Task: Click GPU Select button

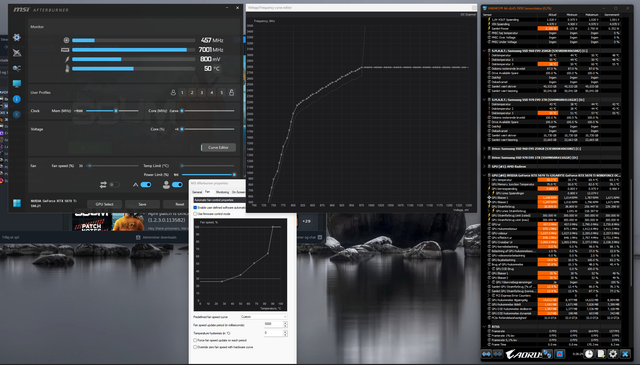Action: coord(104,204)
